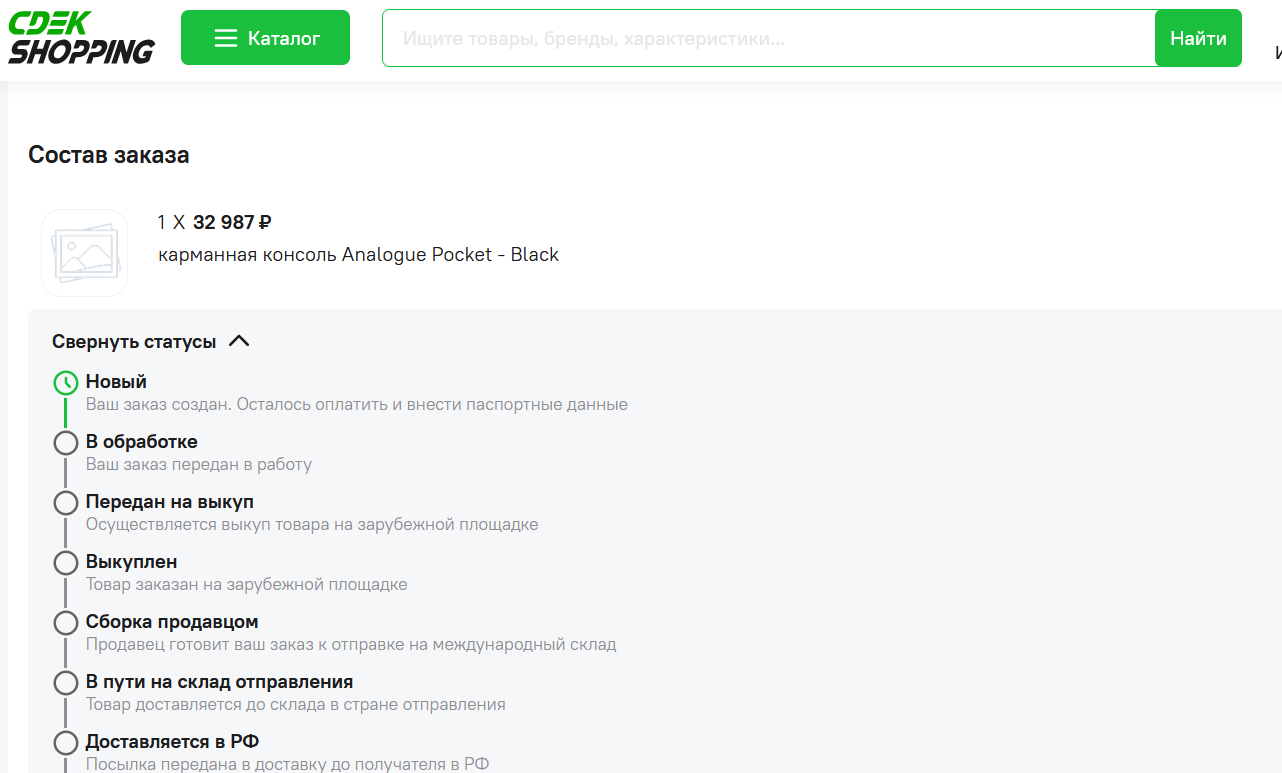Click the hamburger icon in Каталог button
Viewport: 1282px width, 773px height.
(226, 38)
